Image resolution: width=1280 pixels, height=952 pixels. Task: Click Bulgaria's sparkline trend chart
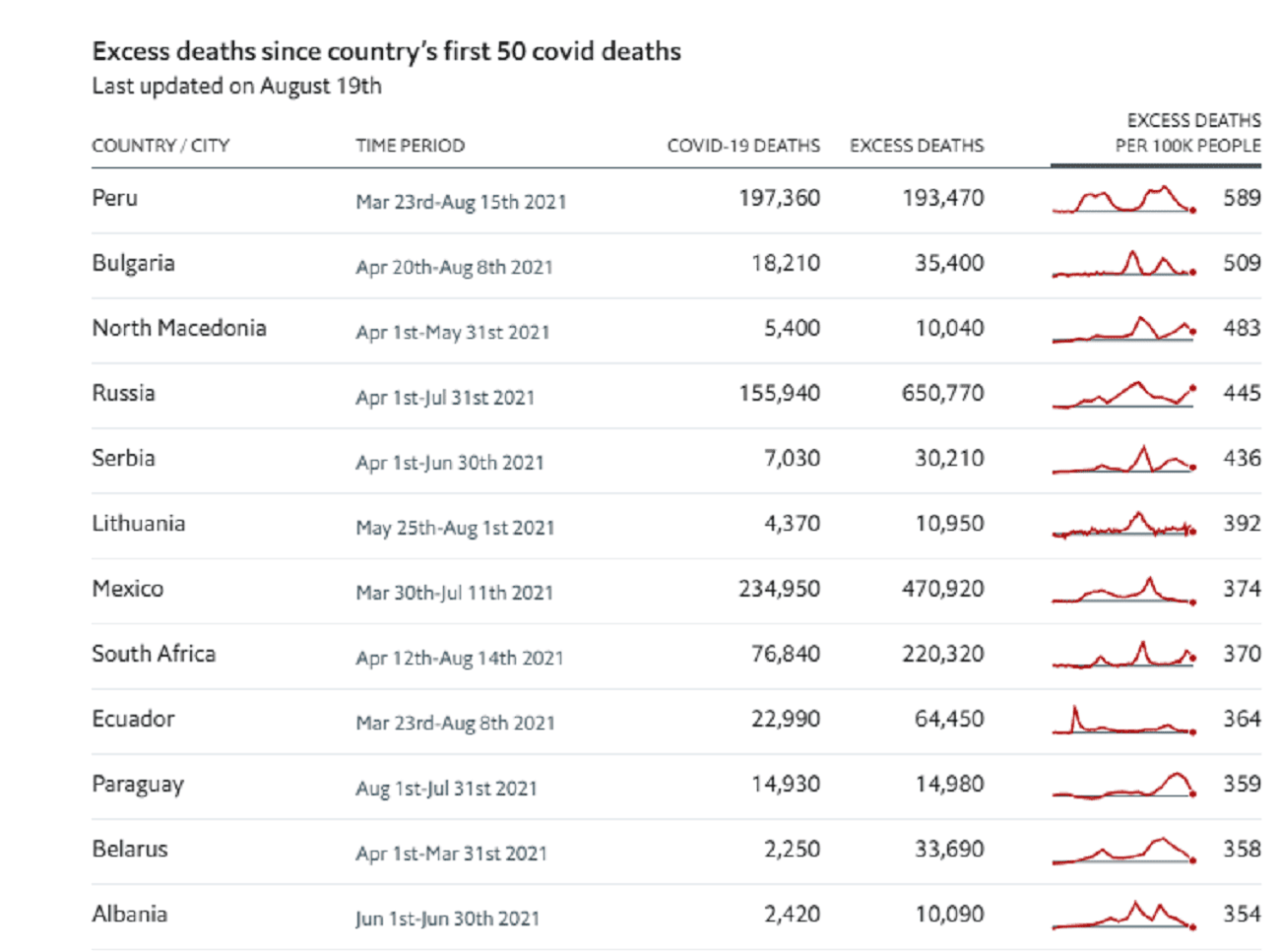click(1123, 265)
